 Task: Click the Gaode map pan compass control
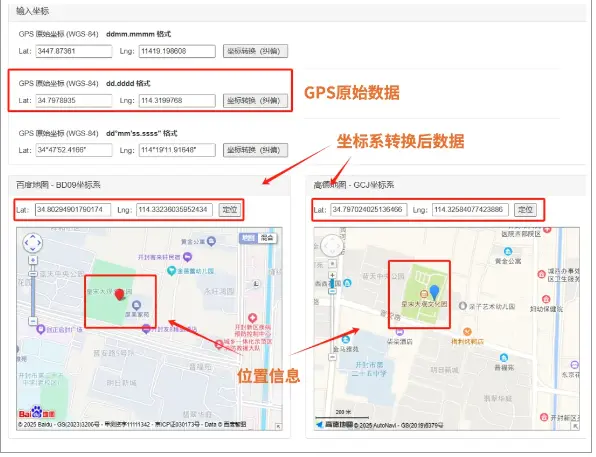pos(332,246)
